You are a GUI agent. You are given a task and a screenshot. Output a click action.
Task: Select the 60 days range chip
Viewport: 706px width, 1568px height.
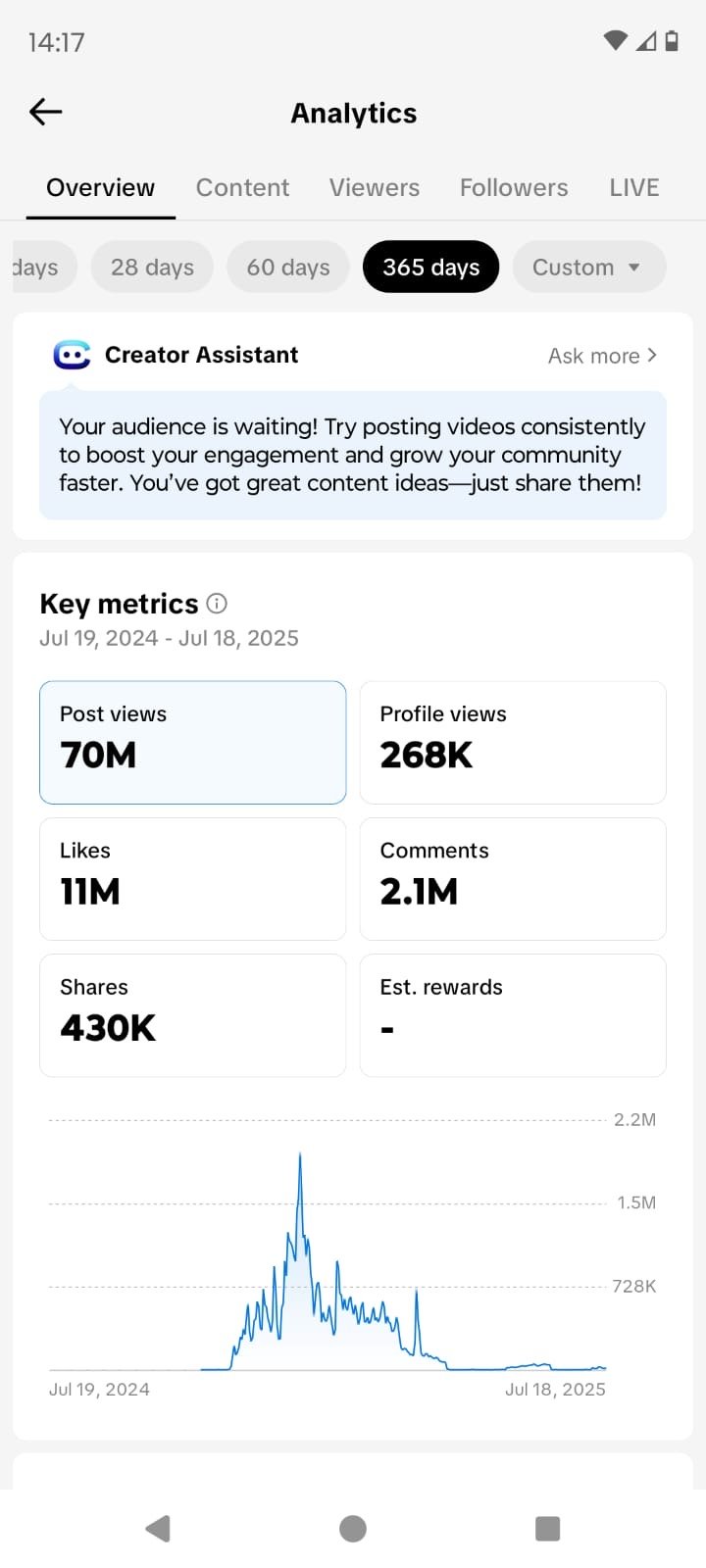(288, 267)
